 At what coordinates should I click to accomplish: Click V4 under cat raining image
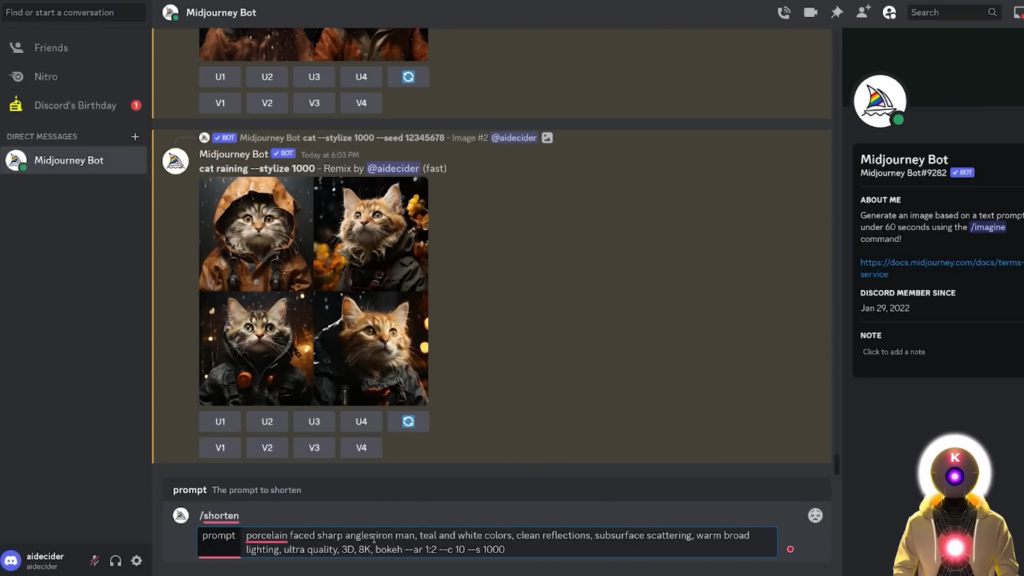pos(361,448)
